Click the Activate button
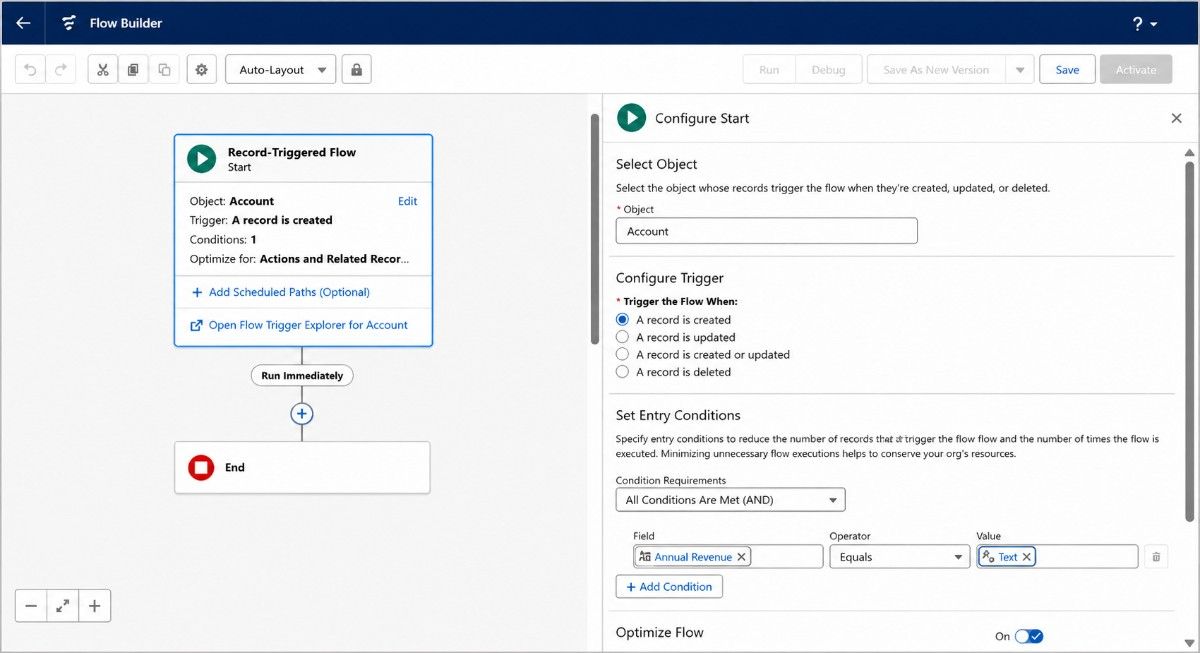1200x653 pixels. click(1136, 70)
